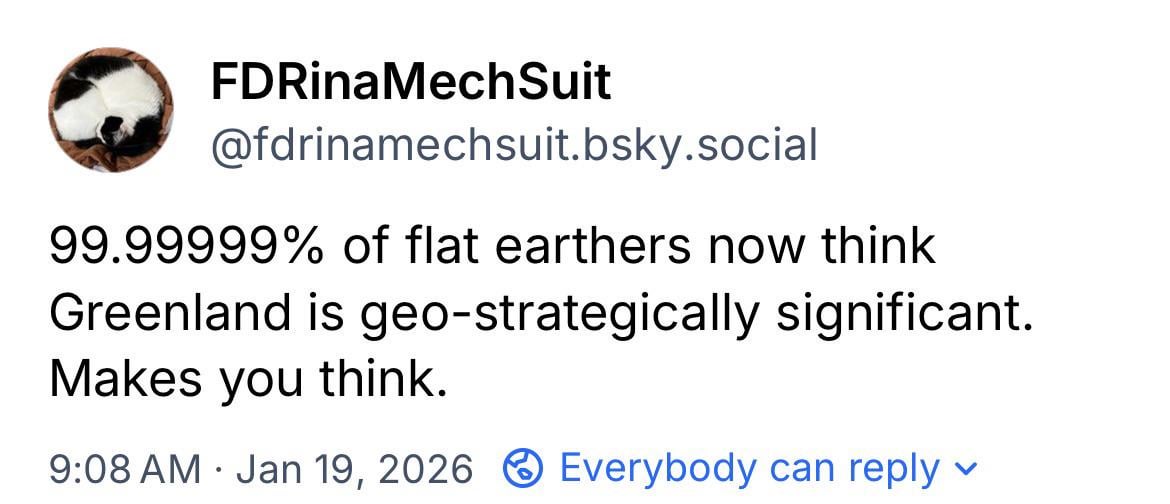
Task: Click the word "reply" beside the chevron
Action: click(x=893, y=467)
